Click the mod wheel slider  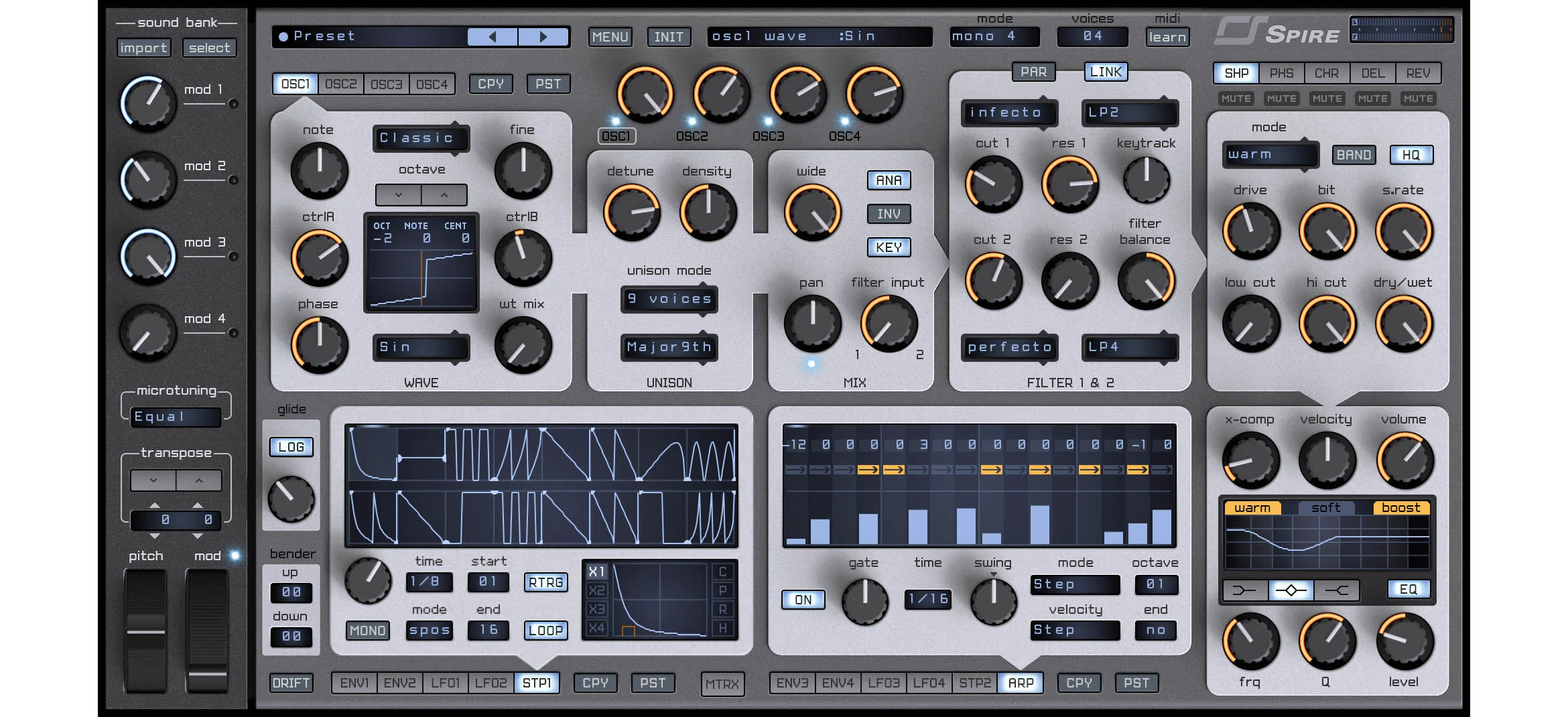click(x=207, y=631)
